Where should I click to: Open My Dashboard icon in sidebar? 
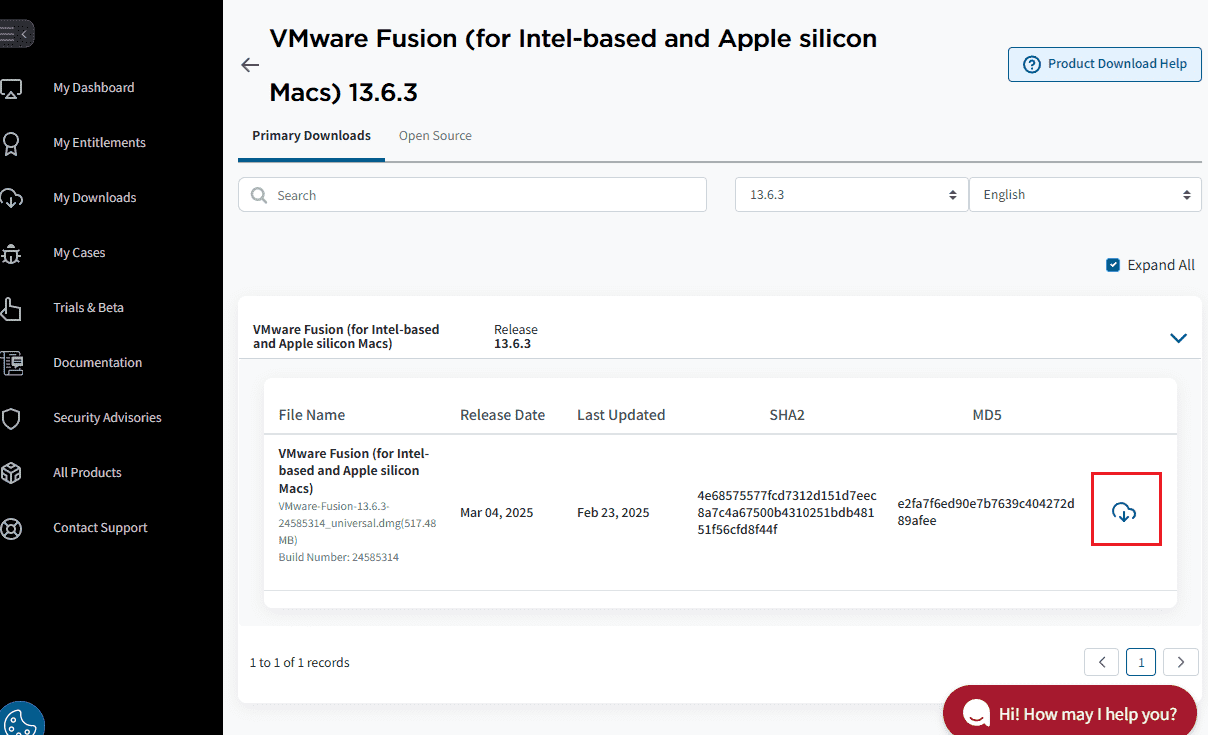click(11, 88)
